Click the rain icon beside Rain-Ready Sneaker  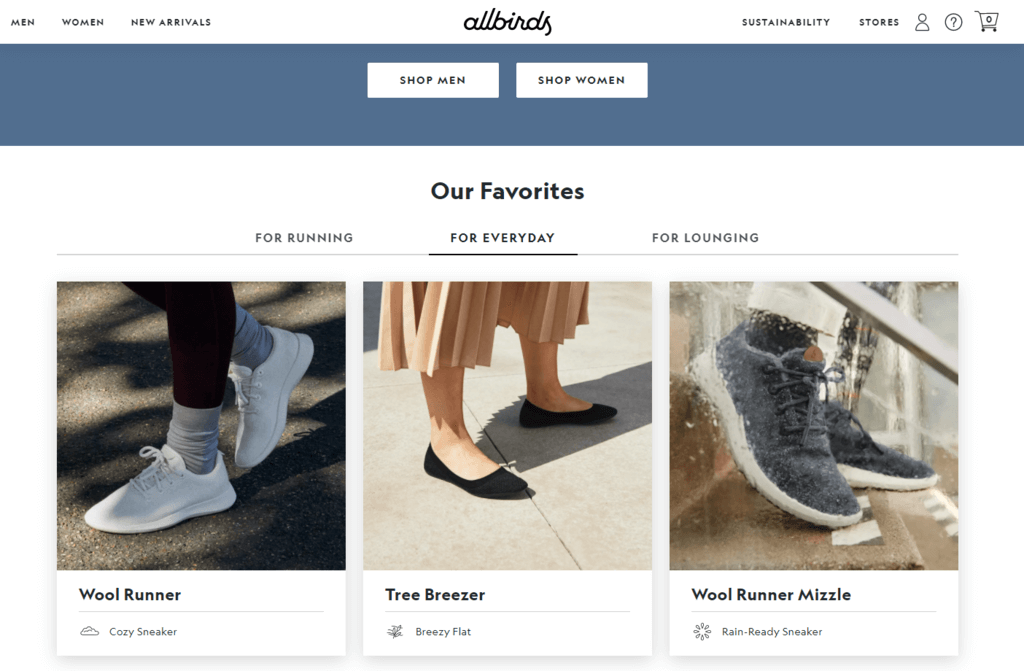(x=703, y=631)
